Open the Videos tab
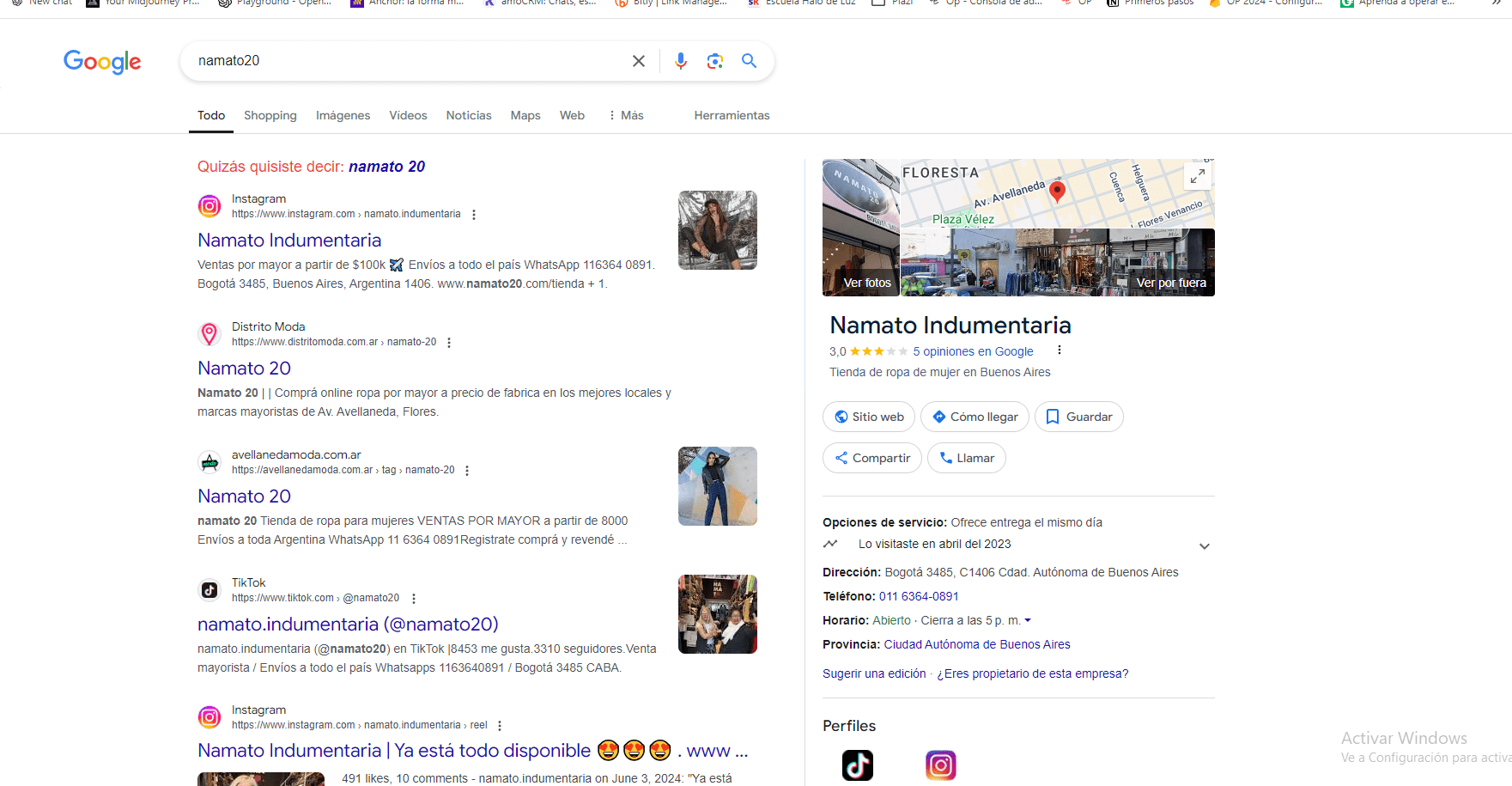Screen dimensions: 1512x786 click(408, 115)
